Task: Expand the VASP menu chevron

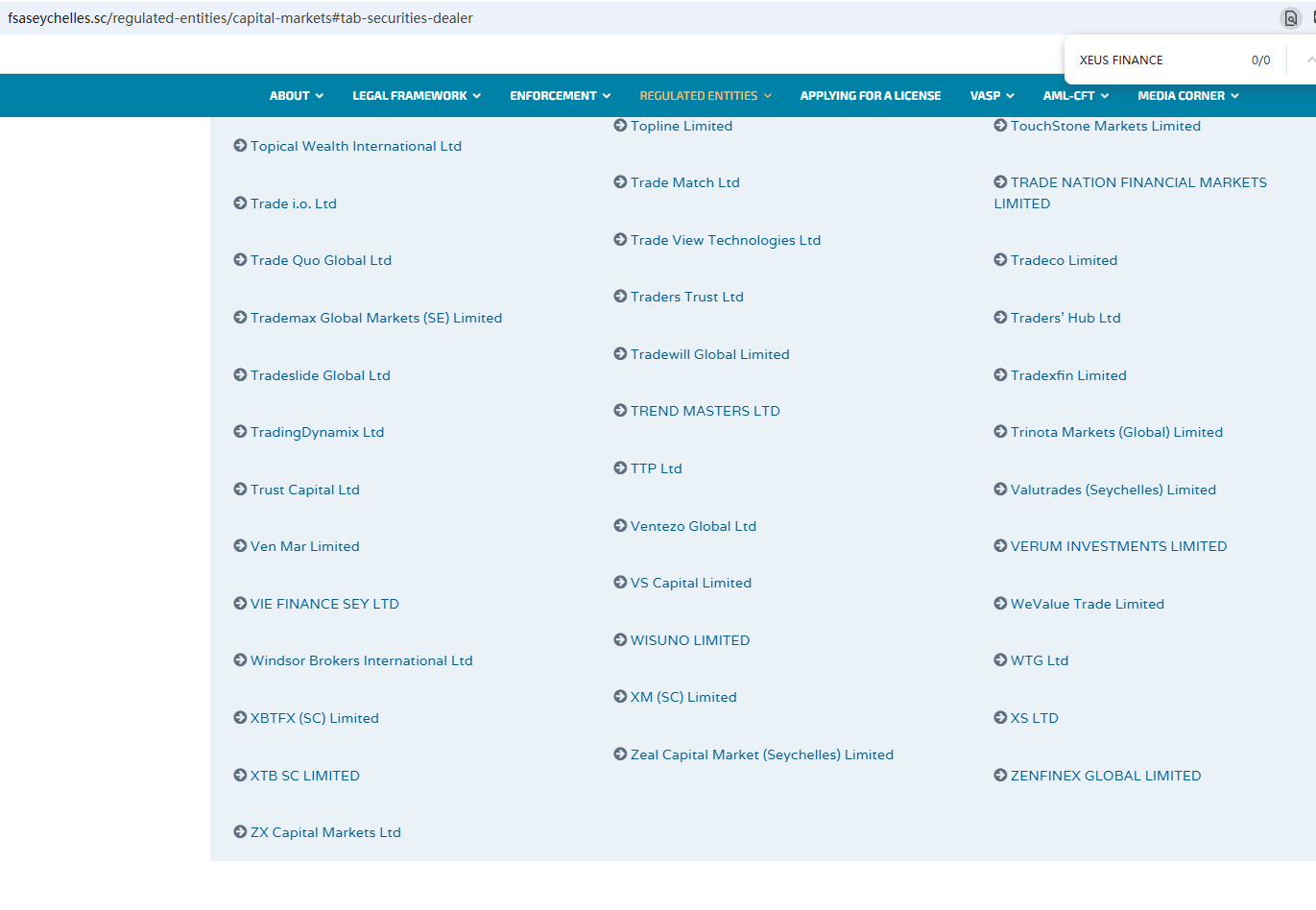Action: pos(1009,96)
